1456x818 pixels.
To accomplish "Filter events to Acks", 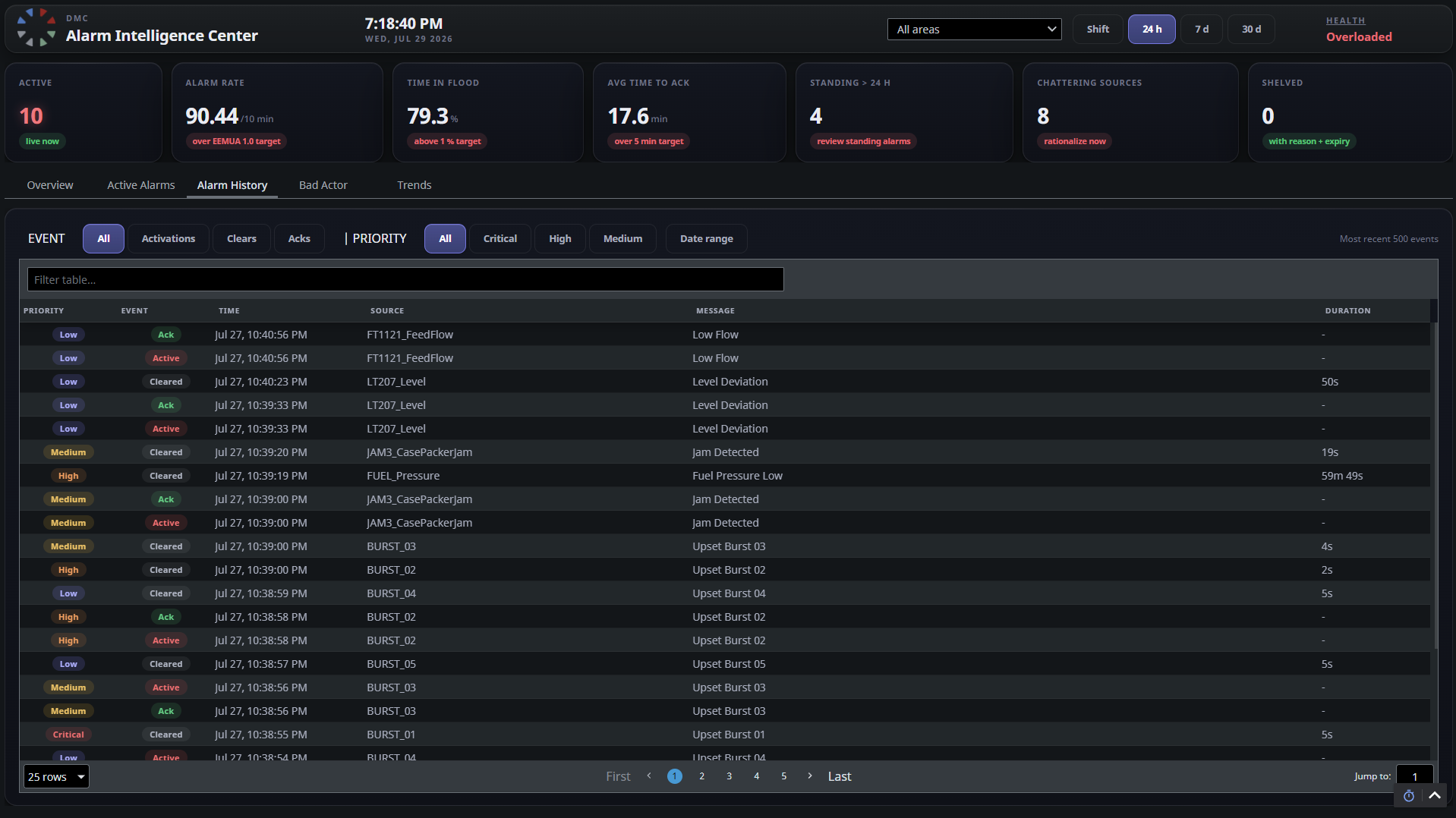I will 299,238.
